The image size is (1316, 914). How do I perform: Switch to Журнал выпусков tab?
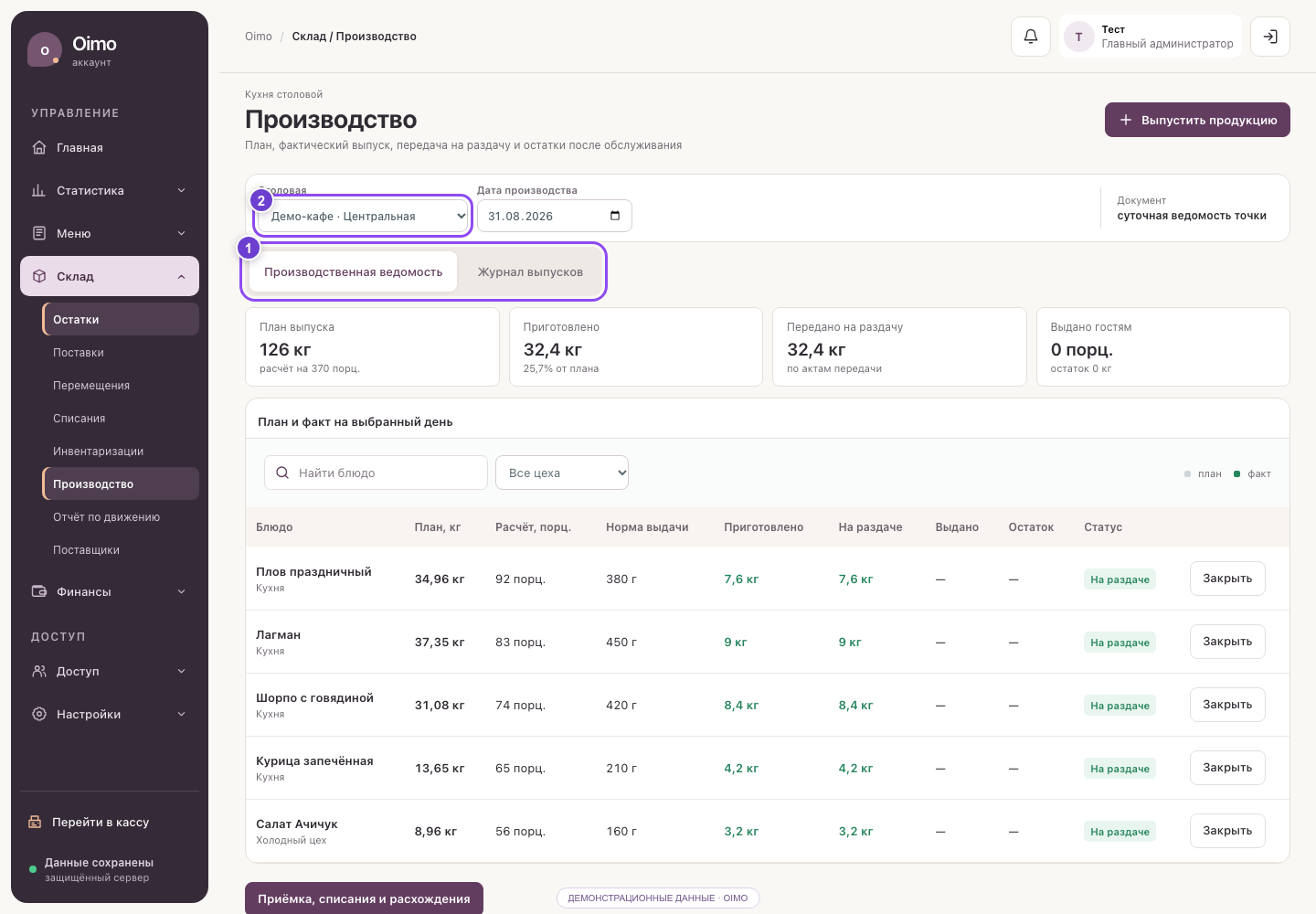pos(530,271)
